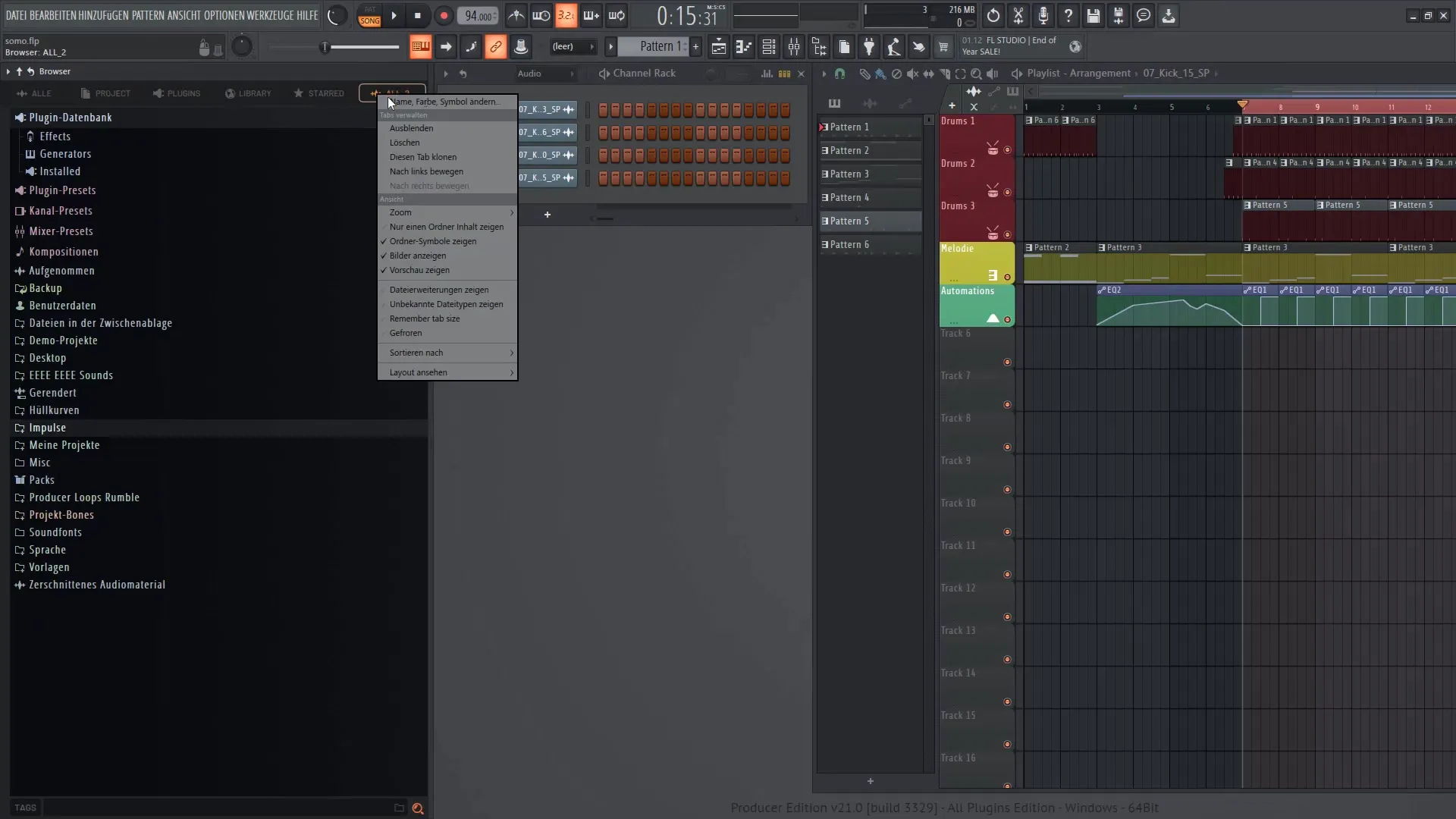This screenshot has height=819, width=1456.
Task: Switch to the PLUGINS browser tab
Action: tap(177, 93)
